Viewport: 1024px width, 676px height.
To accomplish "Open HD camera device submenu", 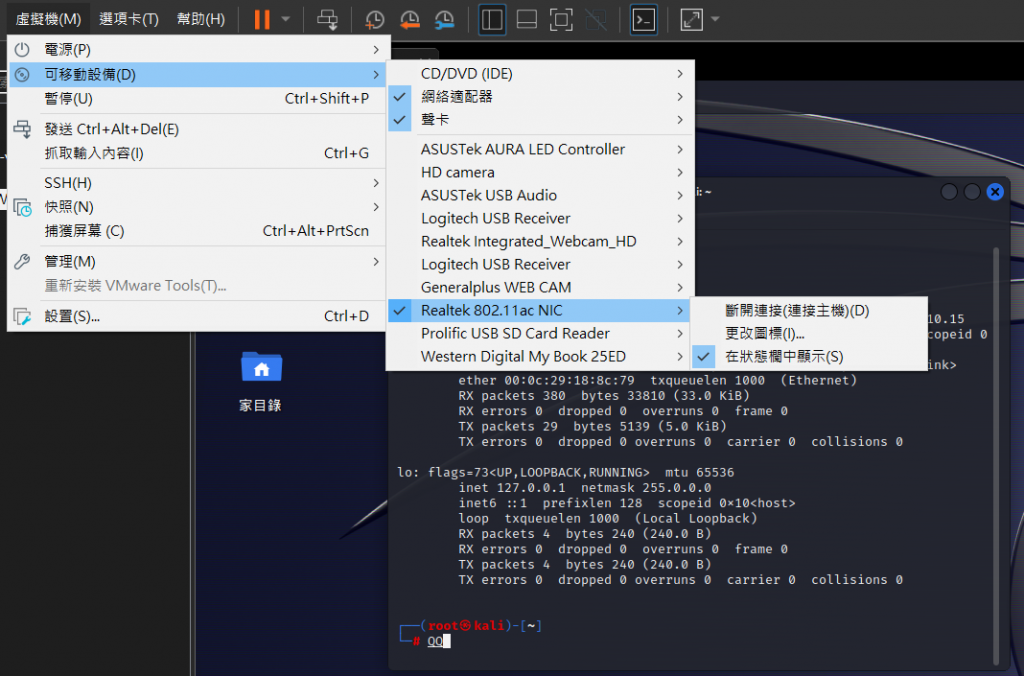I will coord(541,172).
